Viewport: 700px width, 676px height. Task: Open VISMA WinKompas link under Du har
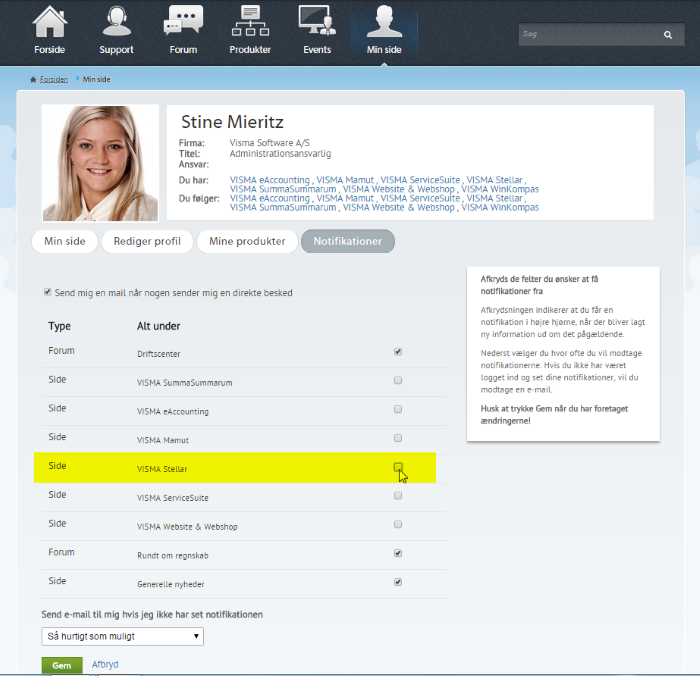coord(500,189)
